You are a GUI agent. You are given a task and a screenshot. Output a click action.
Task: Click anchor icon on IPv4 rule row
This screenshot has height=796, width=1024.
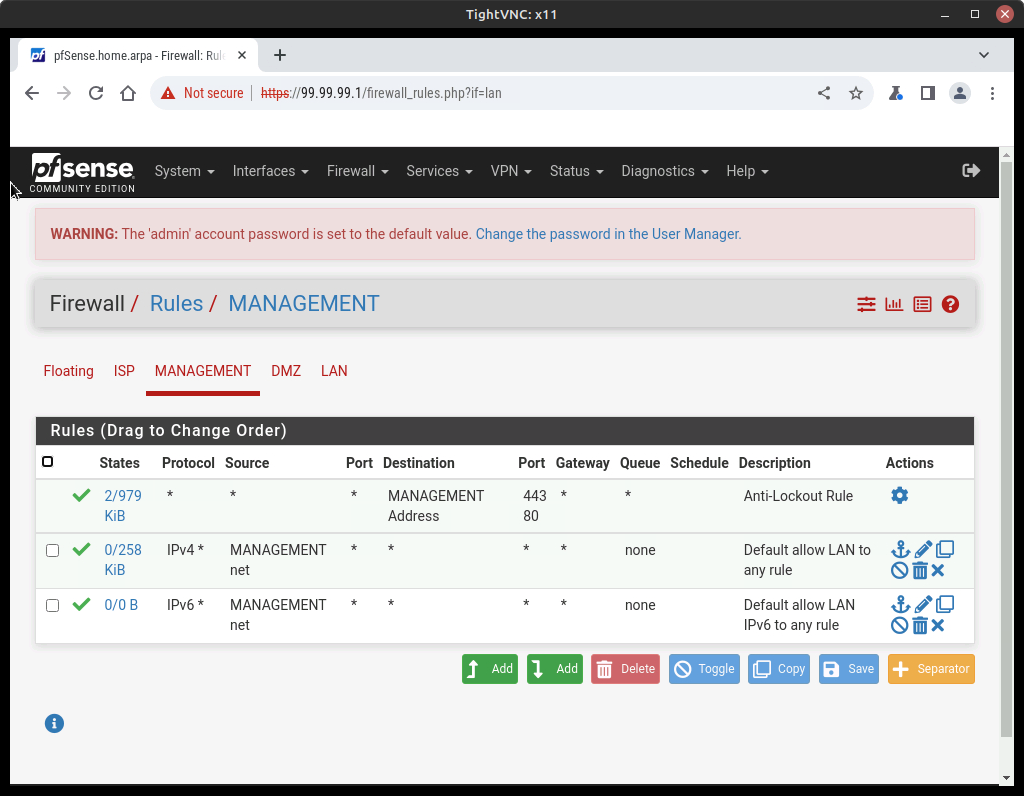click(901, 549)
